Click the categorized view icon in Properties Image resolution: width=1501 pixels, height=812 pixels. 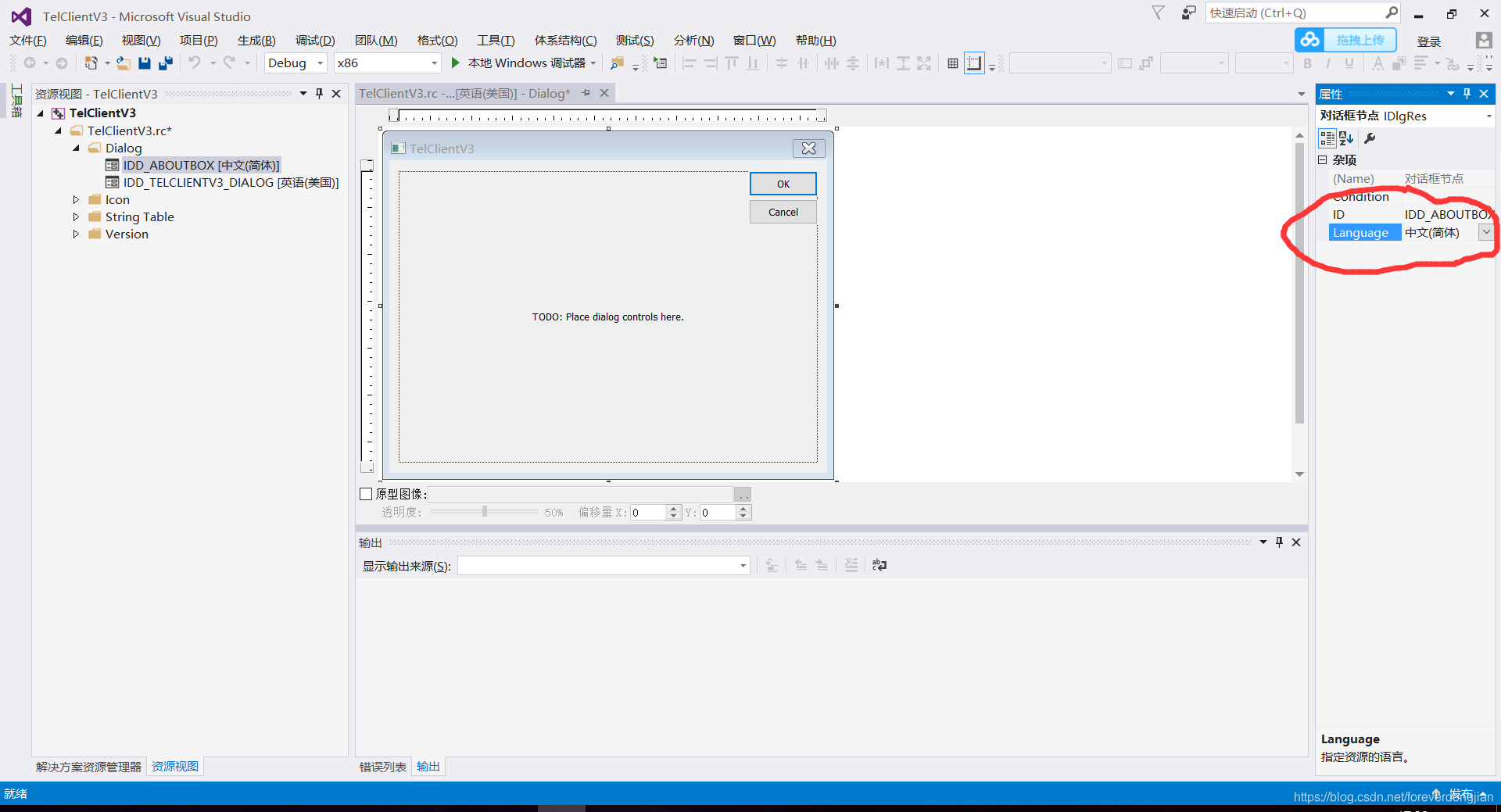point(1327,138)
